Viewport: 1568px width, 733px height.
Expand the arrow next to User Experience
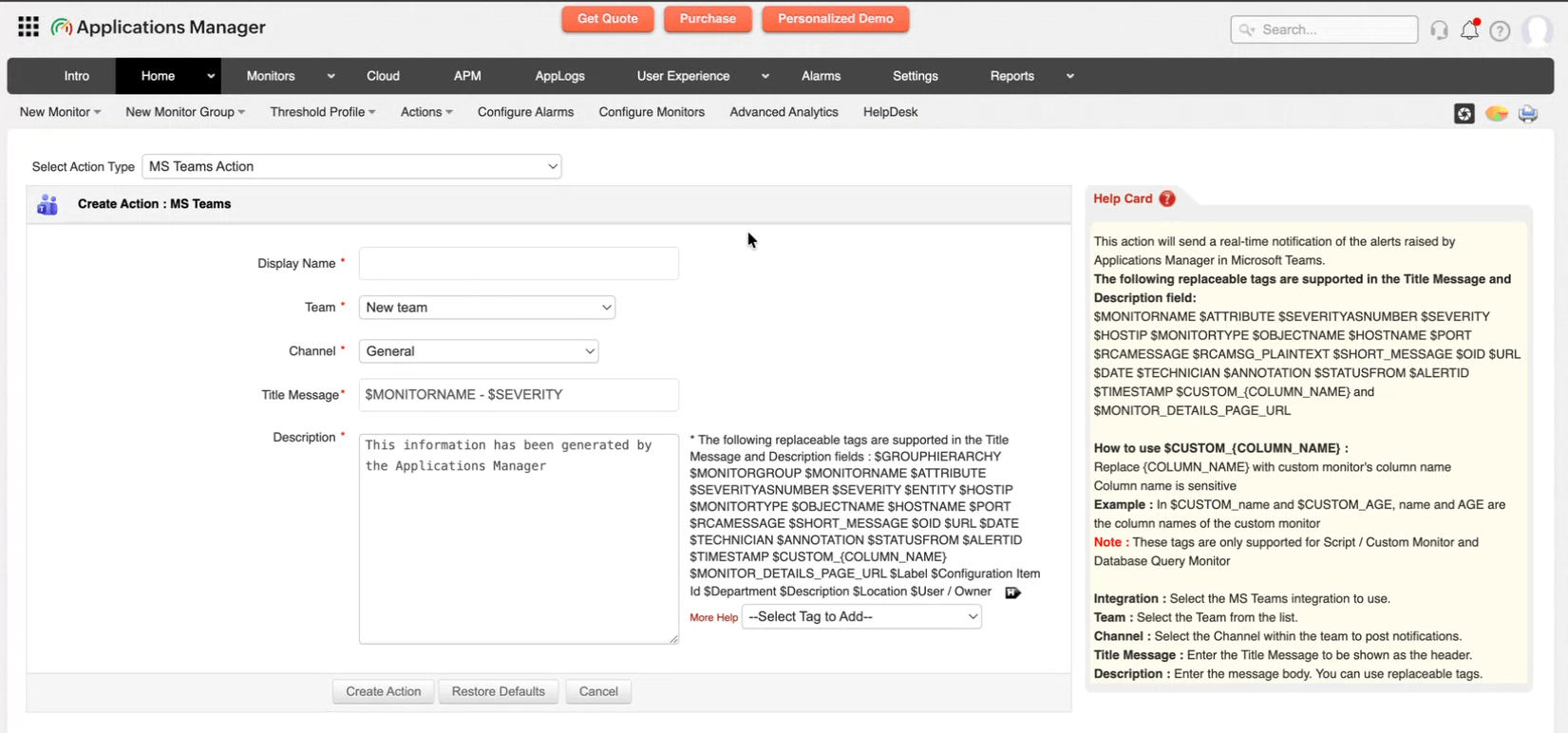765,76
